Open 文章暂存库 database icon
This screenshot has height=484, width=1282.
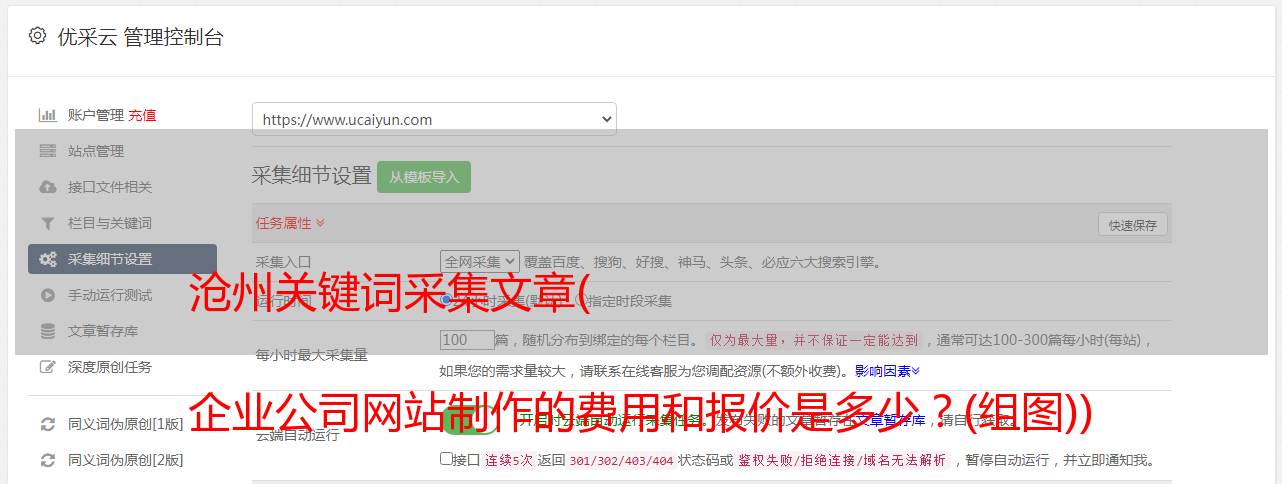point(47,331)
